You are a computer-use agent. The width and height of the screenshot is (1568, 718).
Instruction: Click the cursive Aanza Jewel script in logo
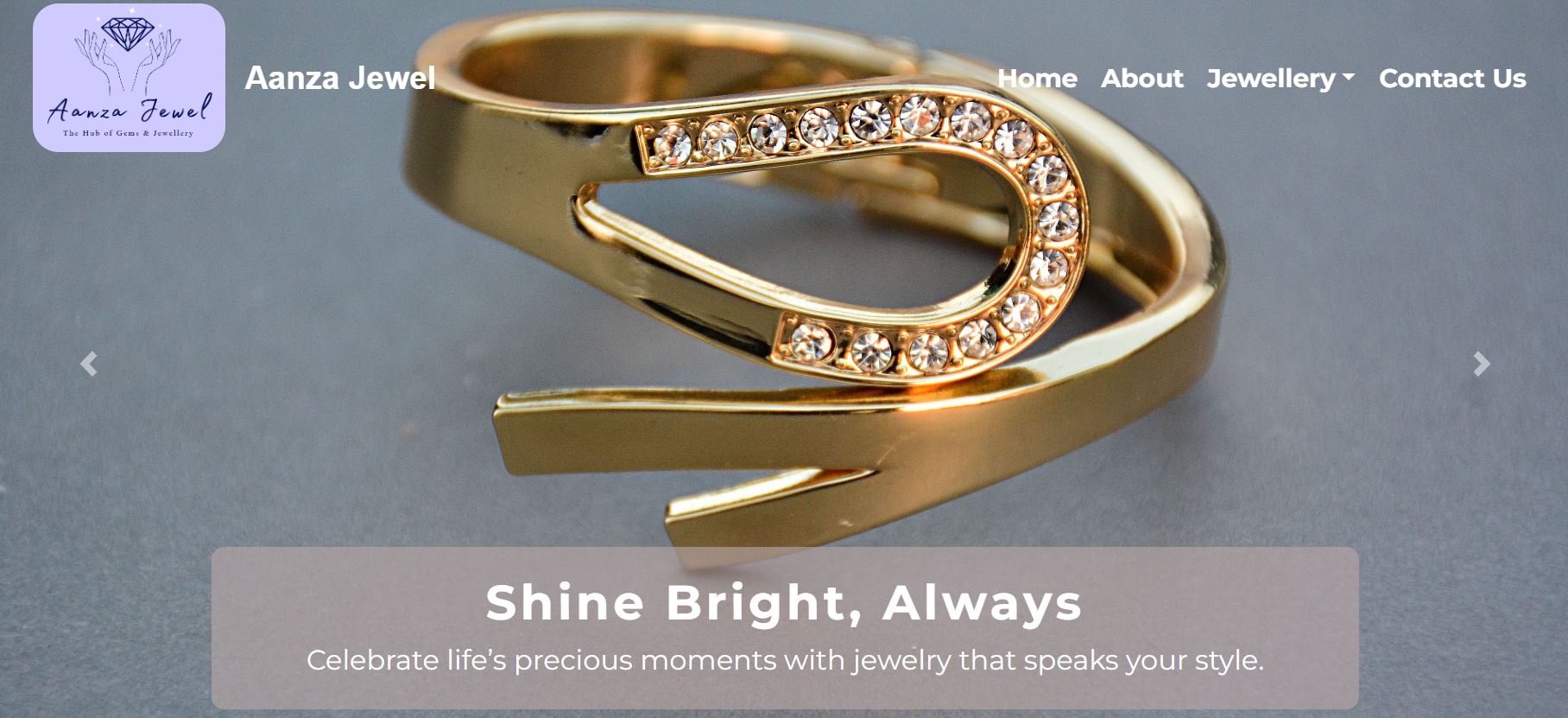(x=130, y=110)
